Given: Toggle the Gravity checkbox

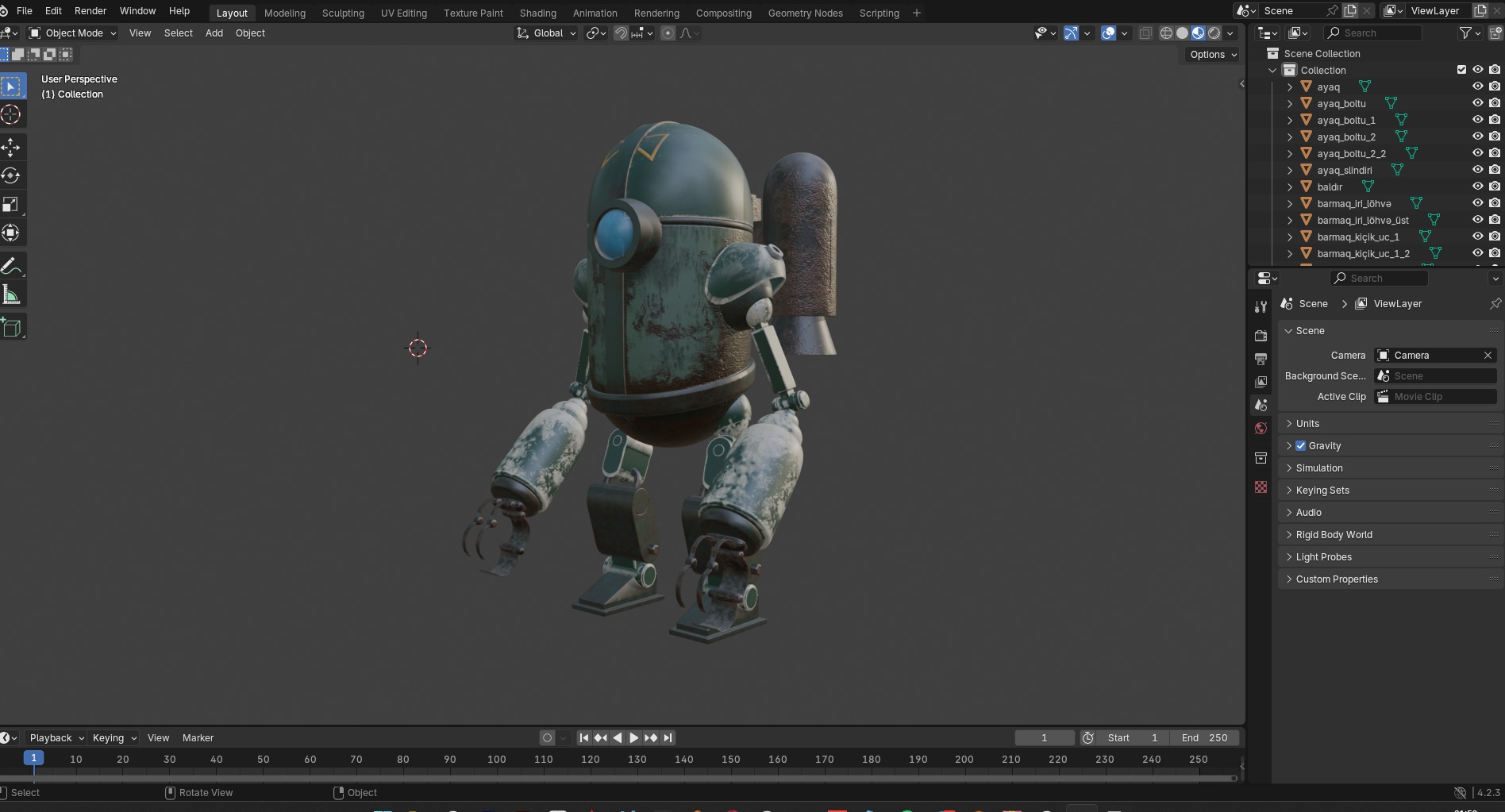Looking at the screenshot, I should pyautogui.click(x=1300, y=445).
